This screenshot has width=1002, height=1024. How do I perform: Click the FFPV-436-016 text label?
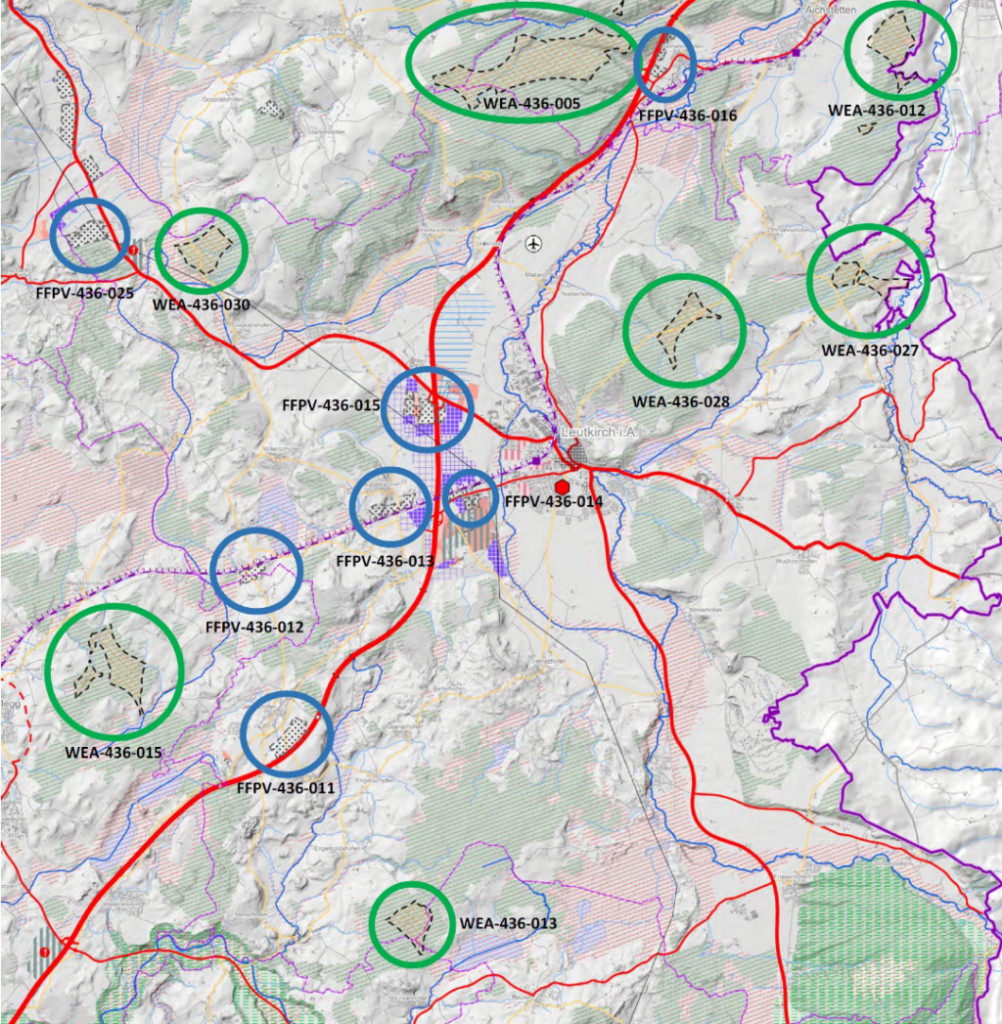(x=687, y=116)
